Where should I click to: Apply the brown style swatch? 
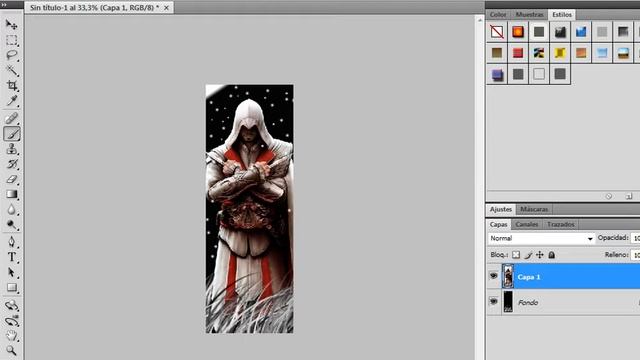pos(497,53)
